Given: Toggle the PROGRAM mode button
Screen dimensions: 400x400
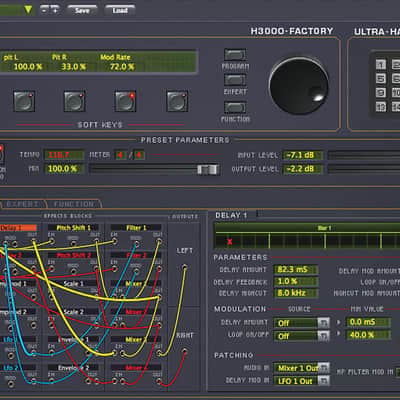Looking at the screenshot, I should [x=235, y=55].
